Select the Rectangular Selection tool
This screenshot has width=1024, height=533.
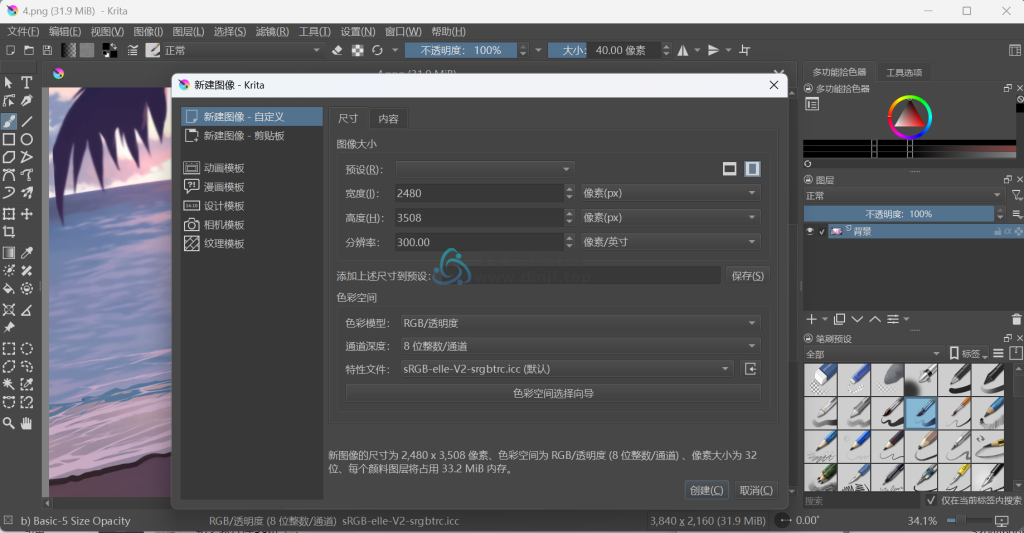(9, 349)
